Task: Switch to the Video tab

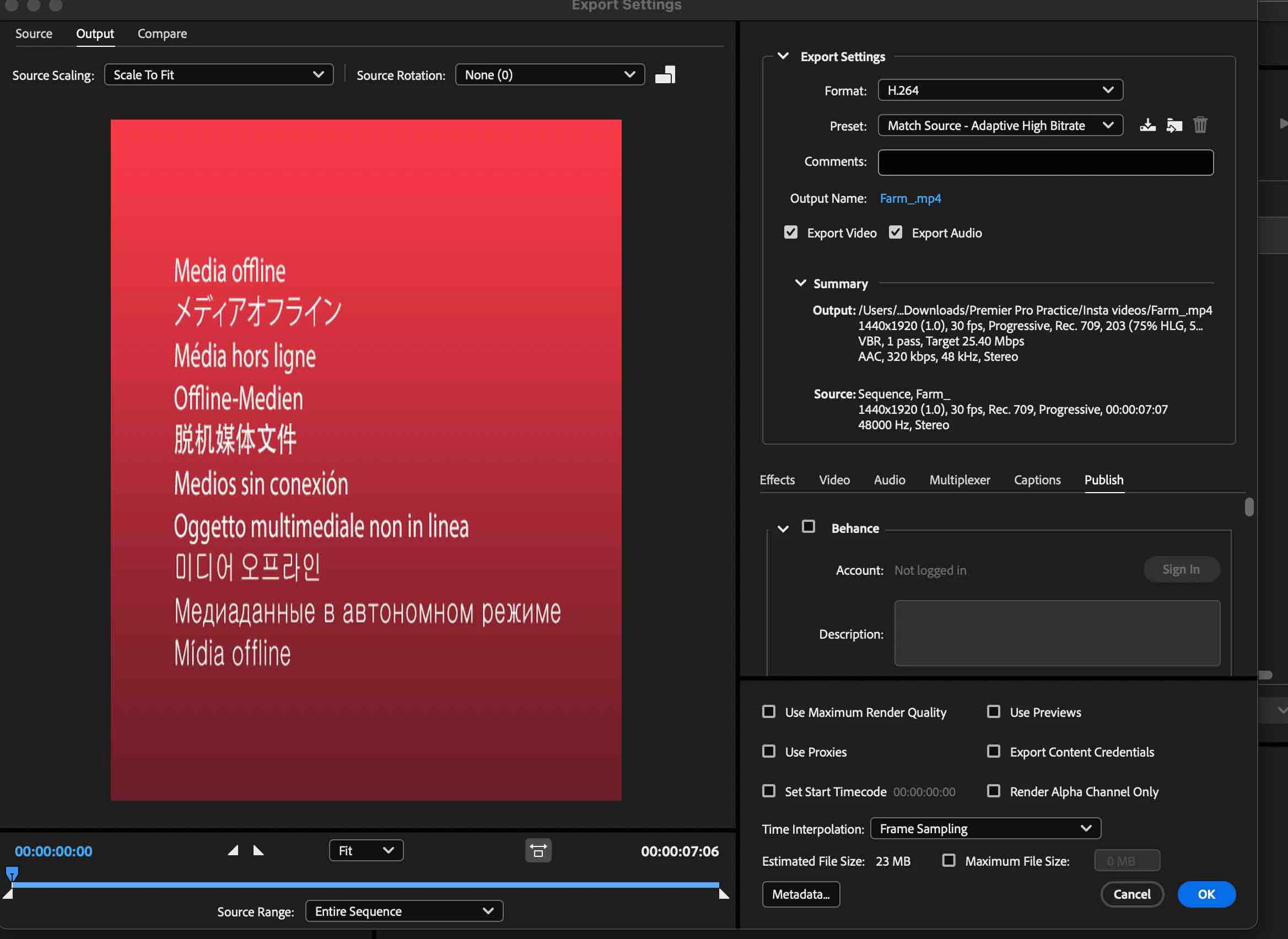Action: (834, 480)
